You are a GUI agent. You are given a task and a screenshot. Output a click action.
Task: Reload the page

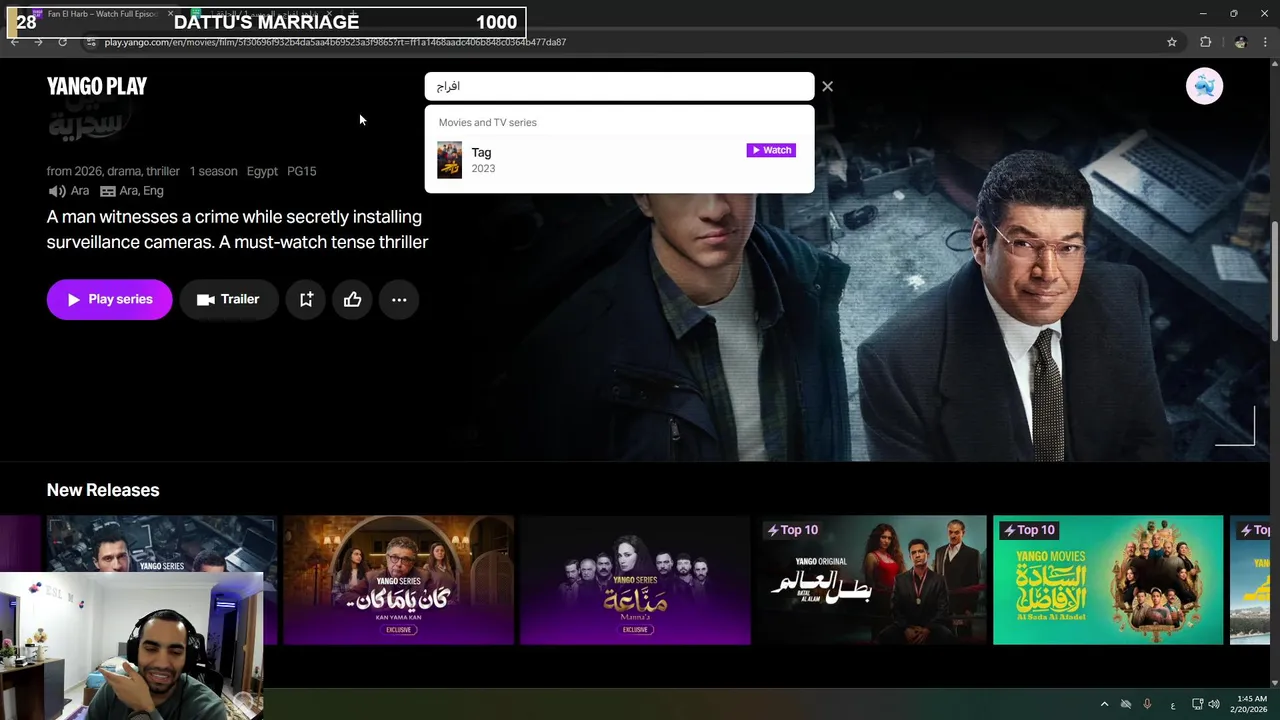62,42
